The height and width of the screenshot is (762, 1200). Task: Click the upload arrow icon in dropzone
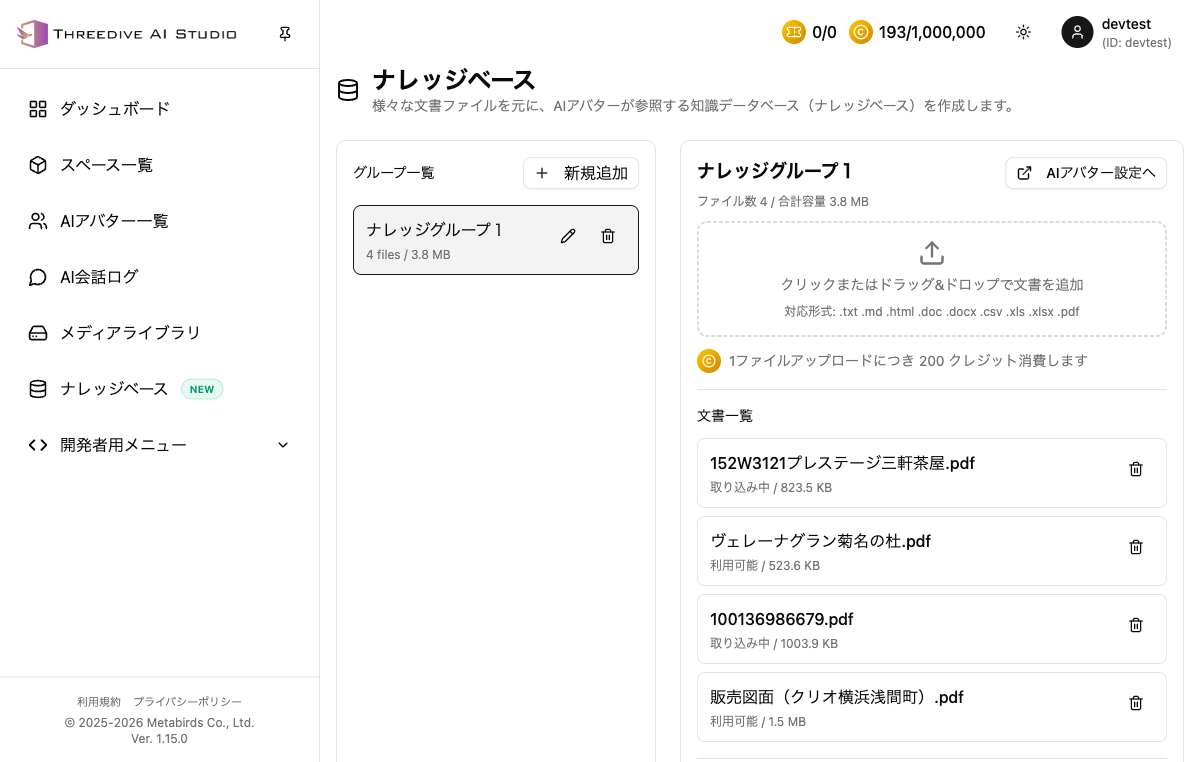pyautogui.click(x=932, y=253)
